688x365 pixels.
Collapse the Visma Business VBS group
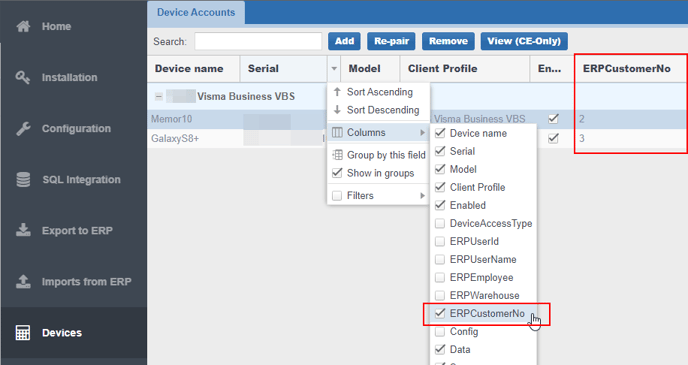(159, 96)
